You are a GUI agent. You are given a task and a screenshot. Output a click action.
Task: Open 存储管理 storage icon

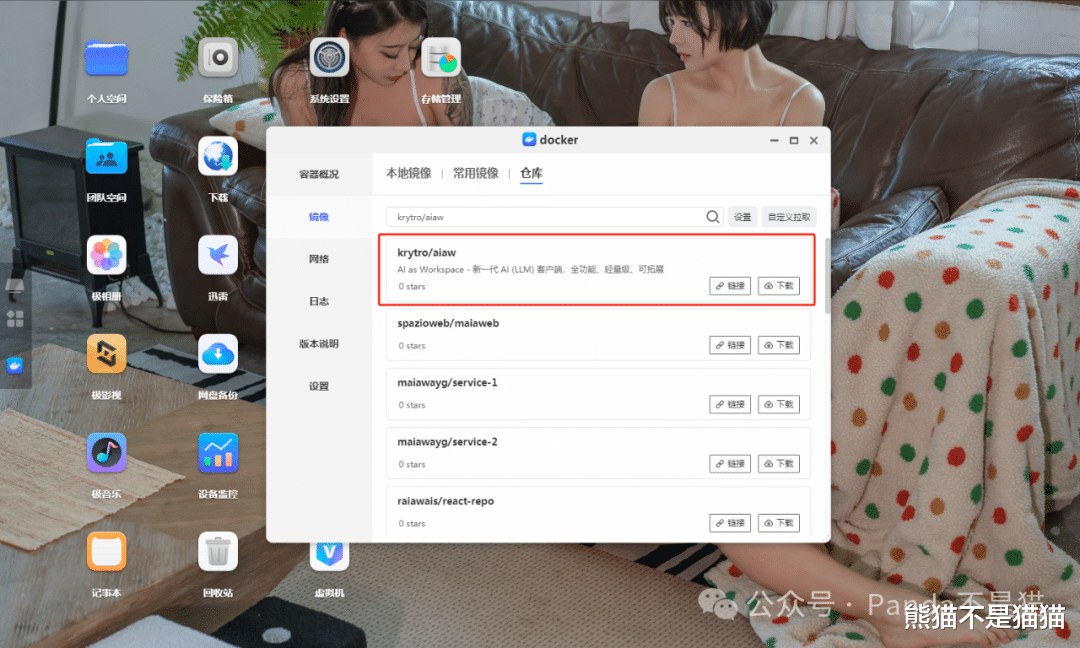[x=441, y=58]
